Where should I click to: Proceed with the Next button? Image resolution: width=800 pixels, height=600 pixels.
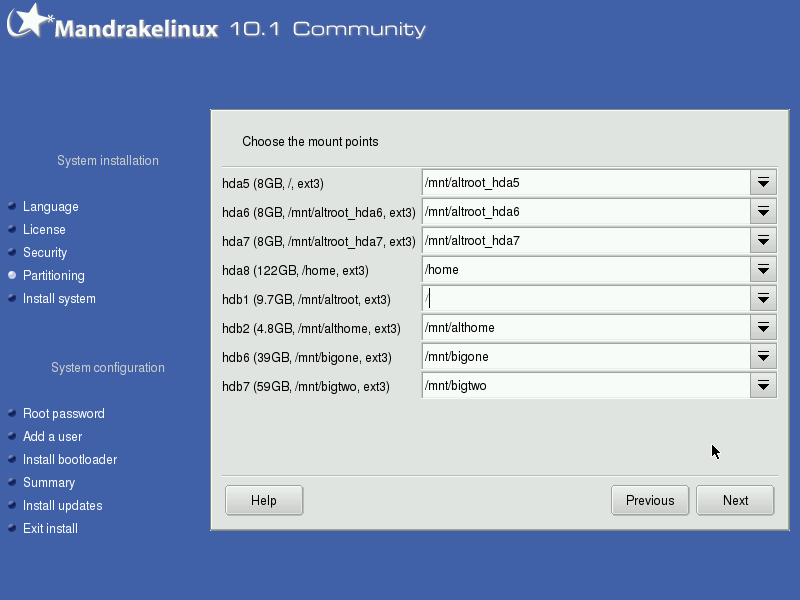tap(735, 501)
